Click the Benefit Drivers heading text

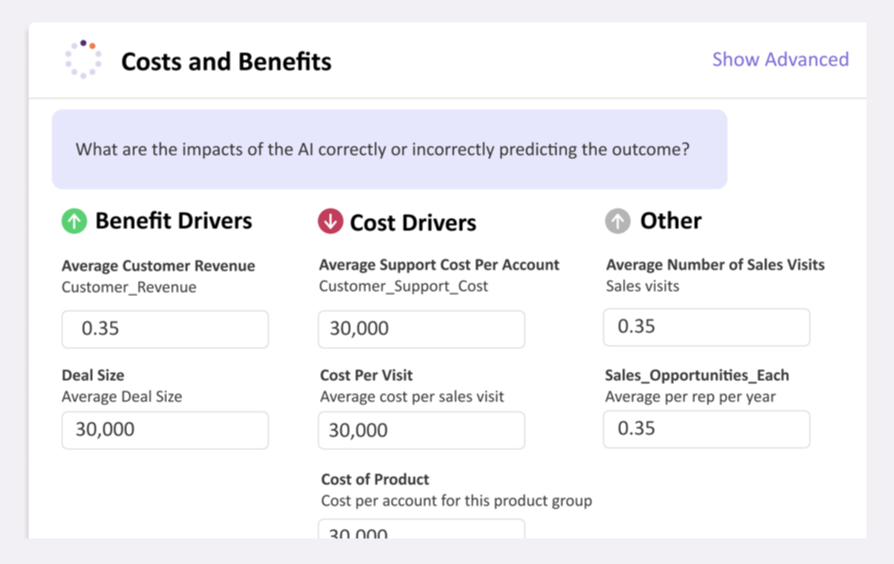tap(173, 221)
